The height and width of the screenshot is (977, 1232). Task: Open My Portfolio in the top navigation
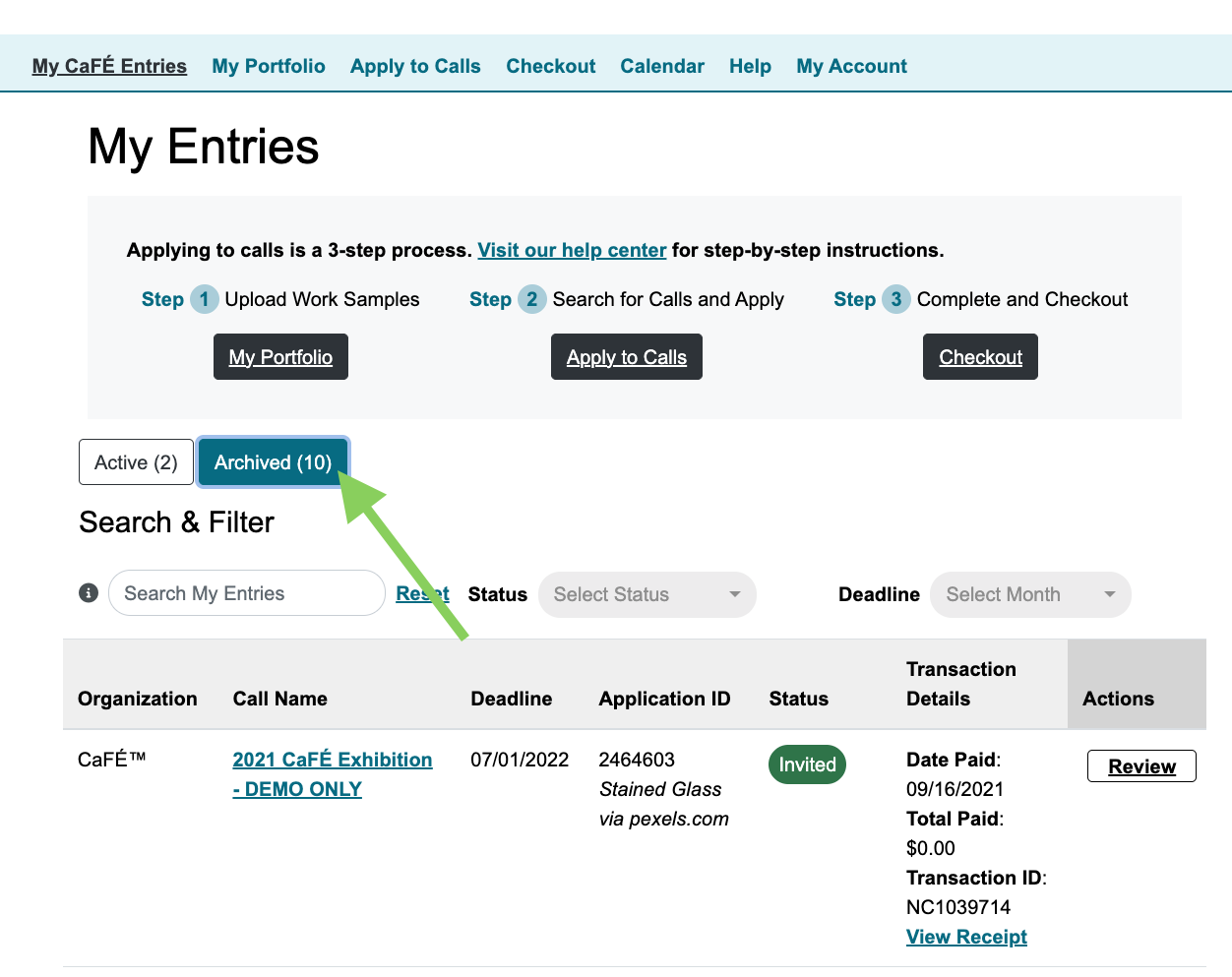tap(269, 66)
